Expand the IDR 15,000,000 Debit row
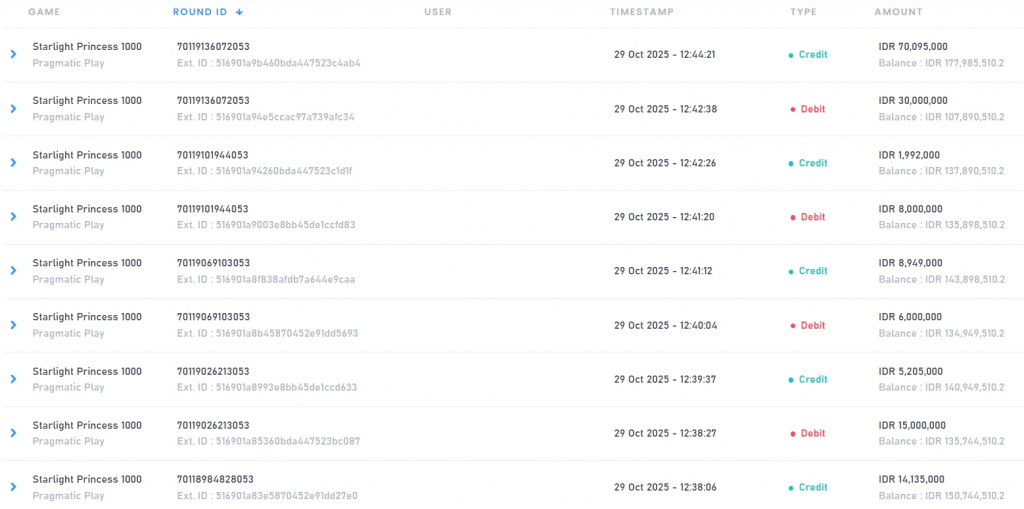The image size is (1024, 509). pos(13,433)
